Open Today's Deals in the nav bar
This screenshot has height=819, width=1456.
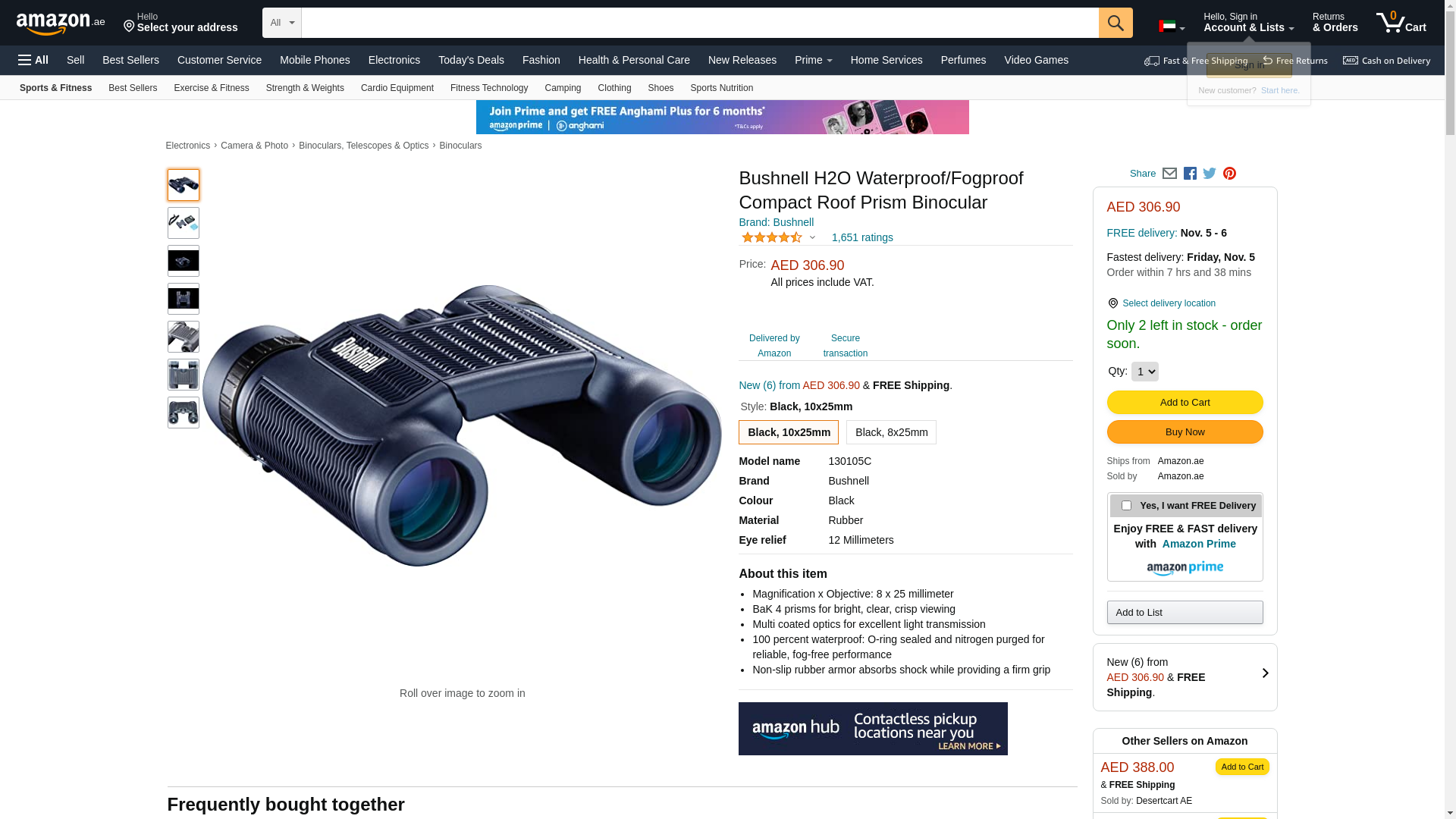(x=471, y=60)
